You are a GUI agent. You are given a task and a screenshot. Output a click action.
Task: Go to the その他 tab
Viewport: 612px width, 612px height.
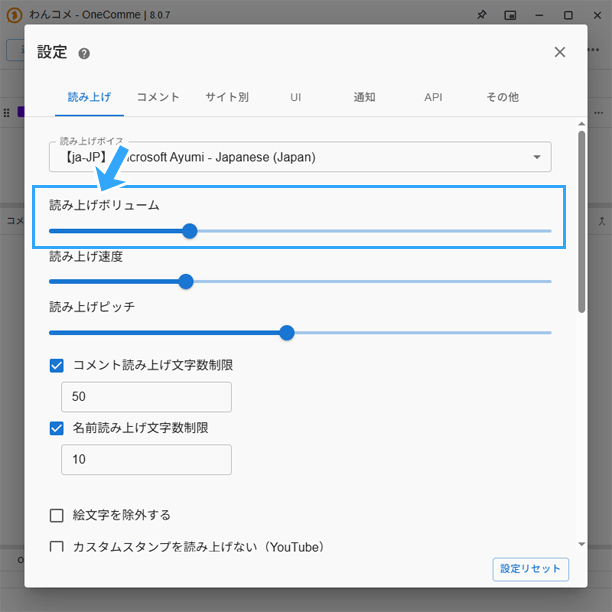(502, 97)
